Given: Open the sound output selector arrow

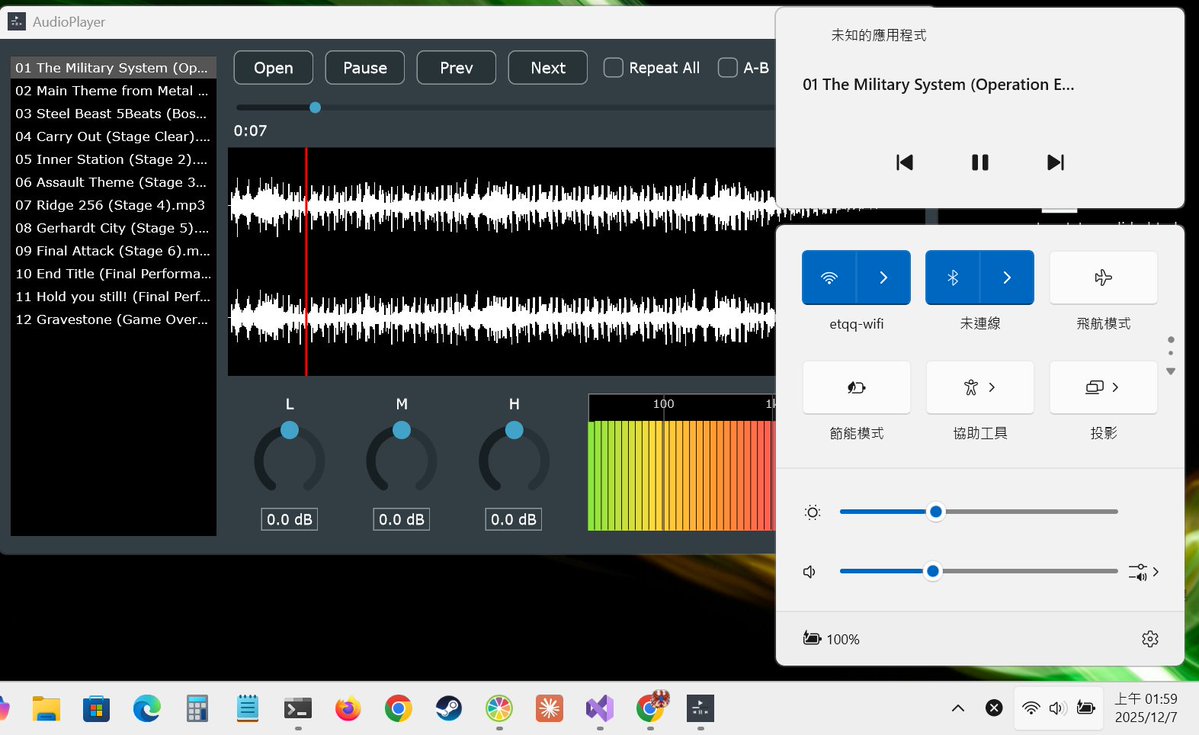Looking at the screenshot, I should [1144, 571].
